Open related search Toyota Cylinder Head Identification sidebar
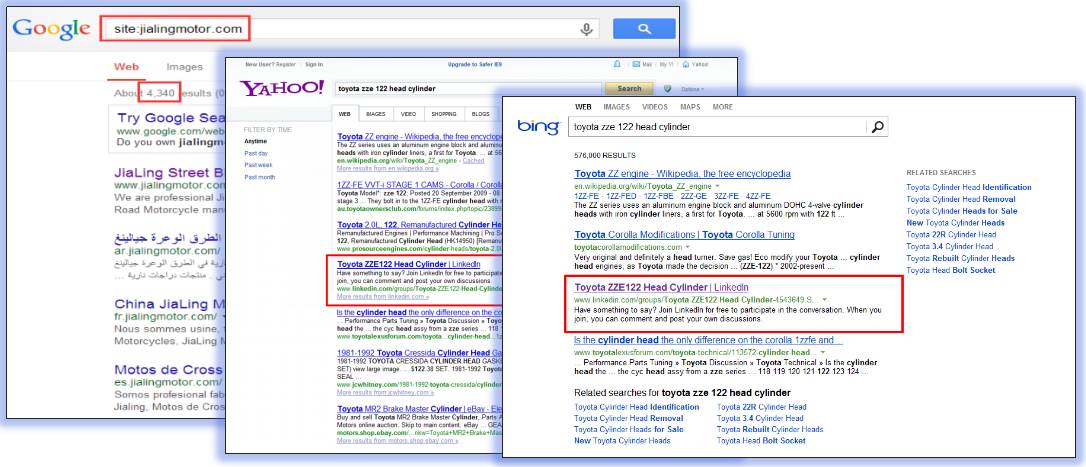Image resolution: width=1086 pixels, height=467 pixels. 969,187
